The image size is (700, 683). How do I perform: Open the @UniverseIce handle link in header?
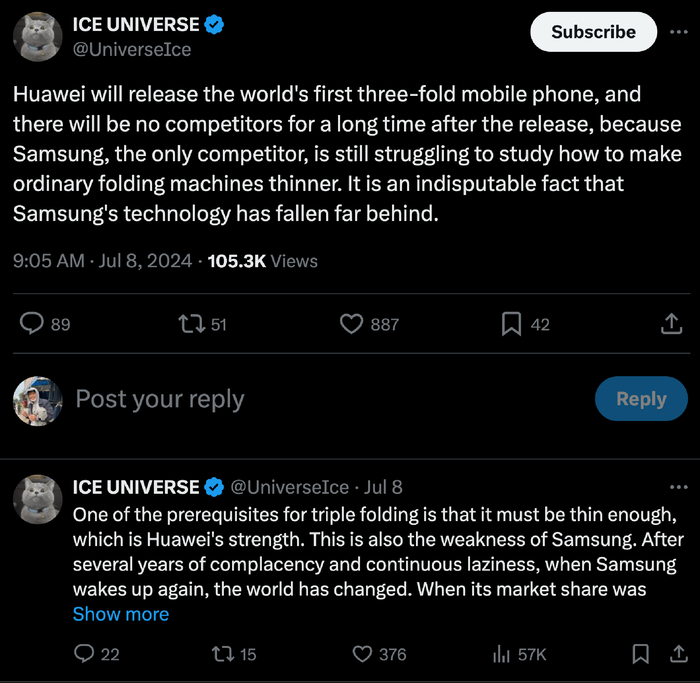131,49
